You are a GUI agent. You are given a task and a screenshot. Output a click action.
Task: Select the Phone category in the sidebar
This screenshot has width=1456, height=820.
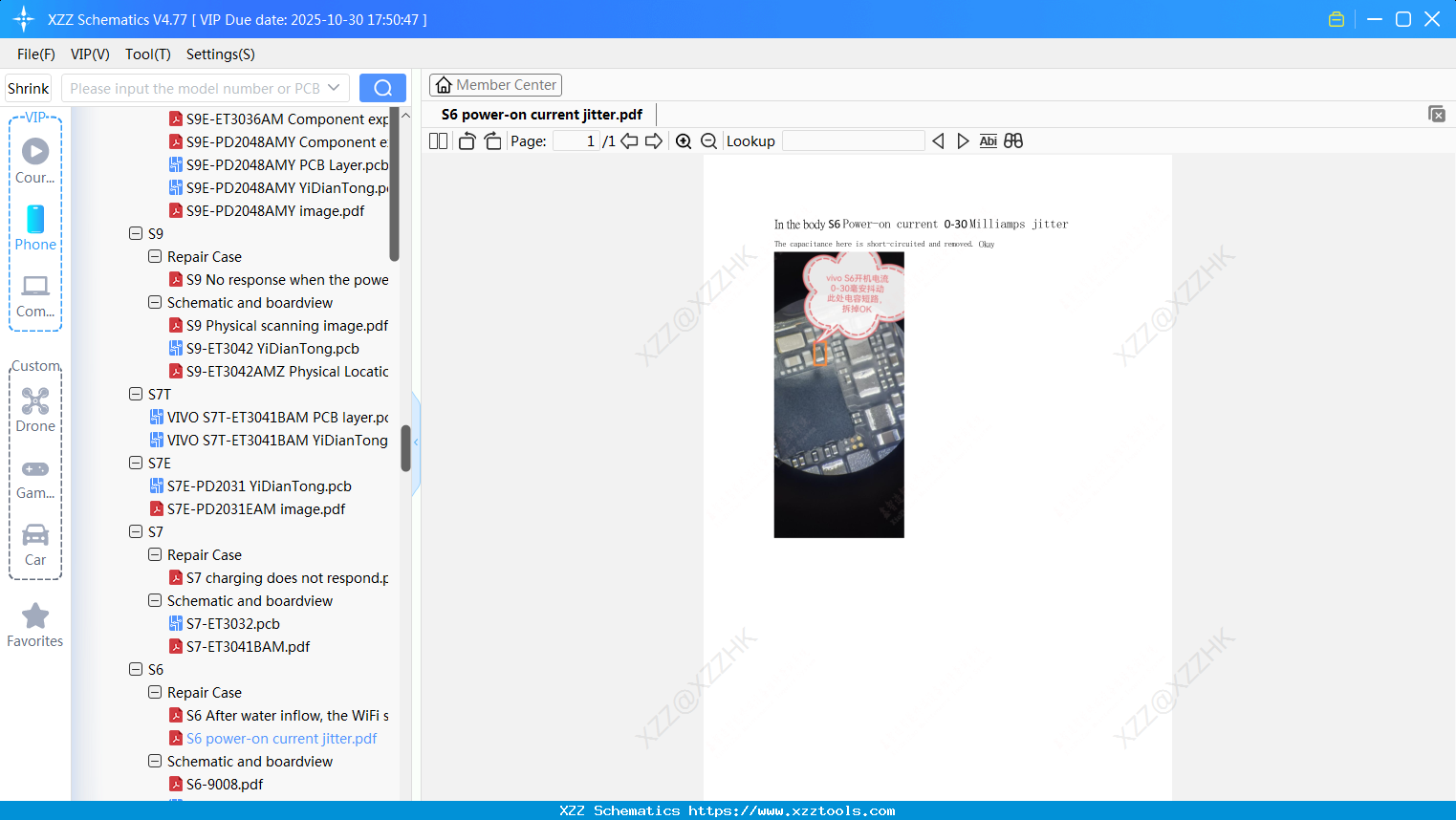34,229
